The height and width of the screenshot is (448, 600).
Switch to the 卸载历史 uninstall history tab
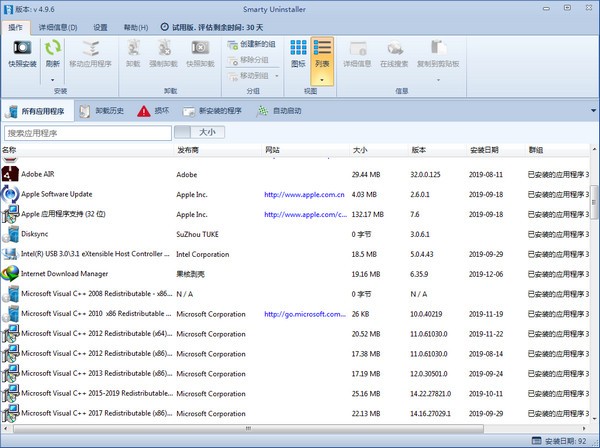tap(102, 111)
